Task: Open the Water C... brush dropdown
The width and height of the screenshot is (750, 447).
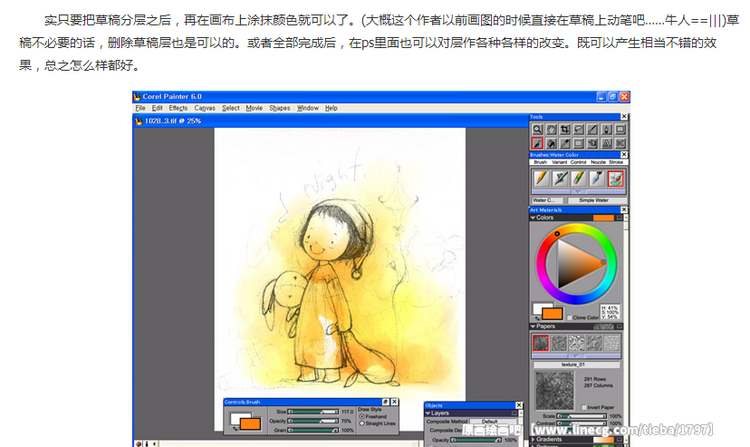Action: 547,200
